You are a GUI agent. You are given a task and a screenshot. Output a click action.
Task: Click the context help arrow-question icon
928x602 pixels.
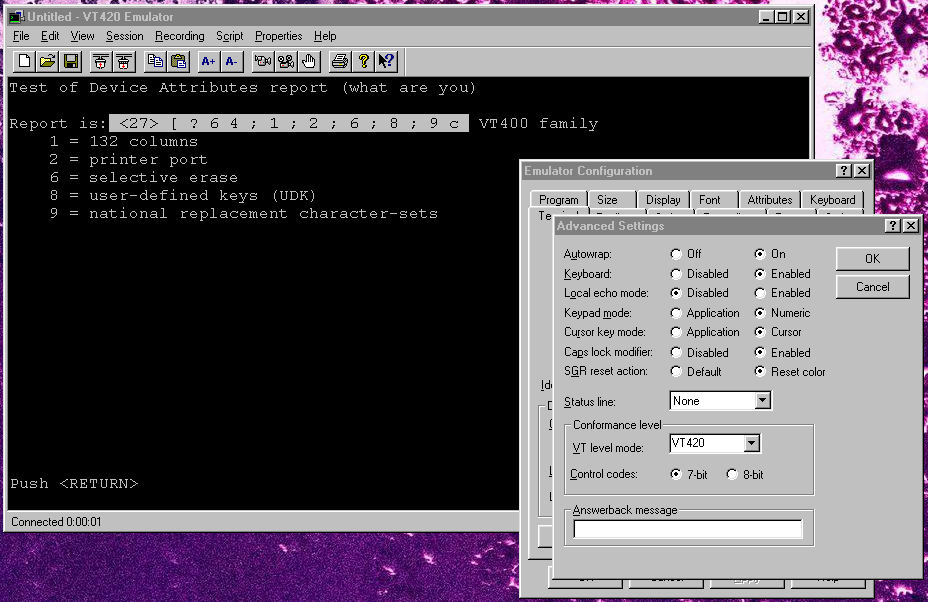(x=386, y=61)
